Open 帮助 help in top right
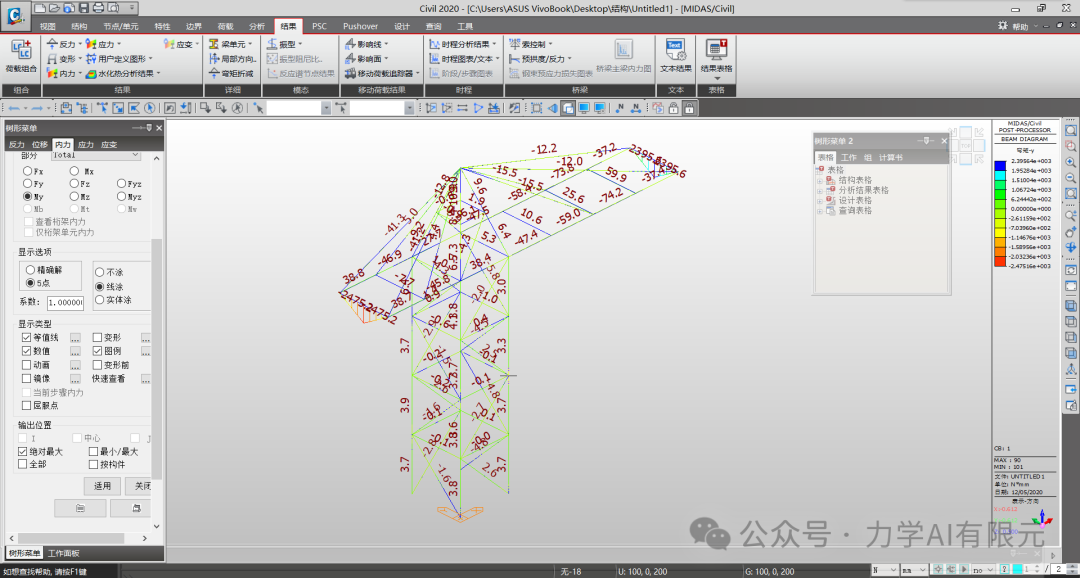1080x578 pixels. (x=1013, y=26)
